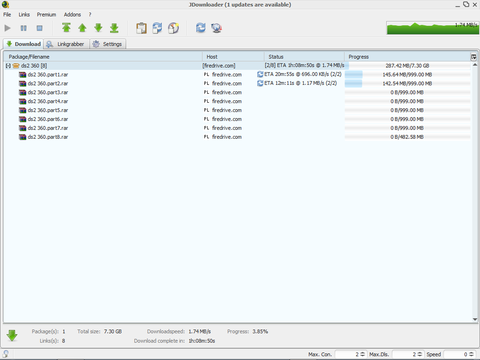Screen dimensions: 480x360
Task: Stop all downloads with stop button
Action: coord(39,28)
